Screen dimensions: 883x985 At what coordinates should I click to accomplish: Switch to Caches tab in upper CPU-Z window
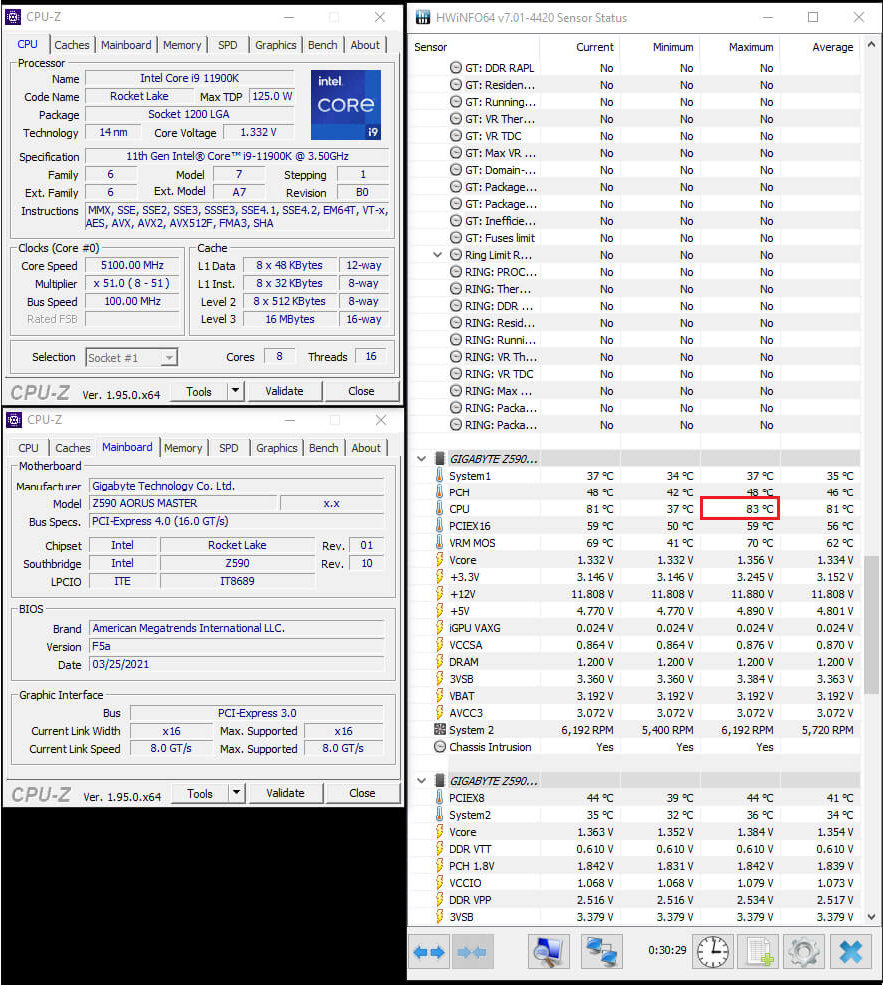[72, 45]
